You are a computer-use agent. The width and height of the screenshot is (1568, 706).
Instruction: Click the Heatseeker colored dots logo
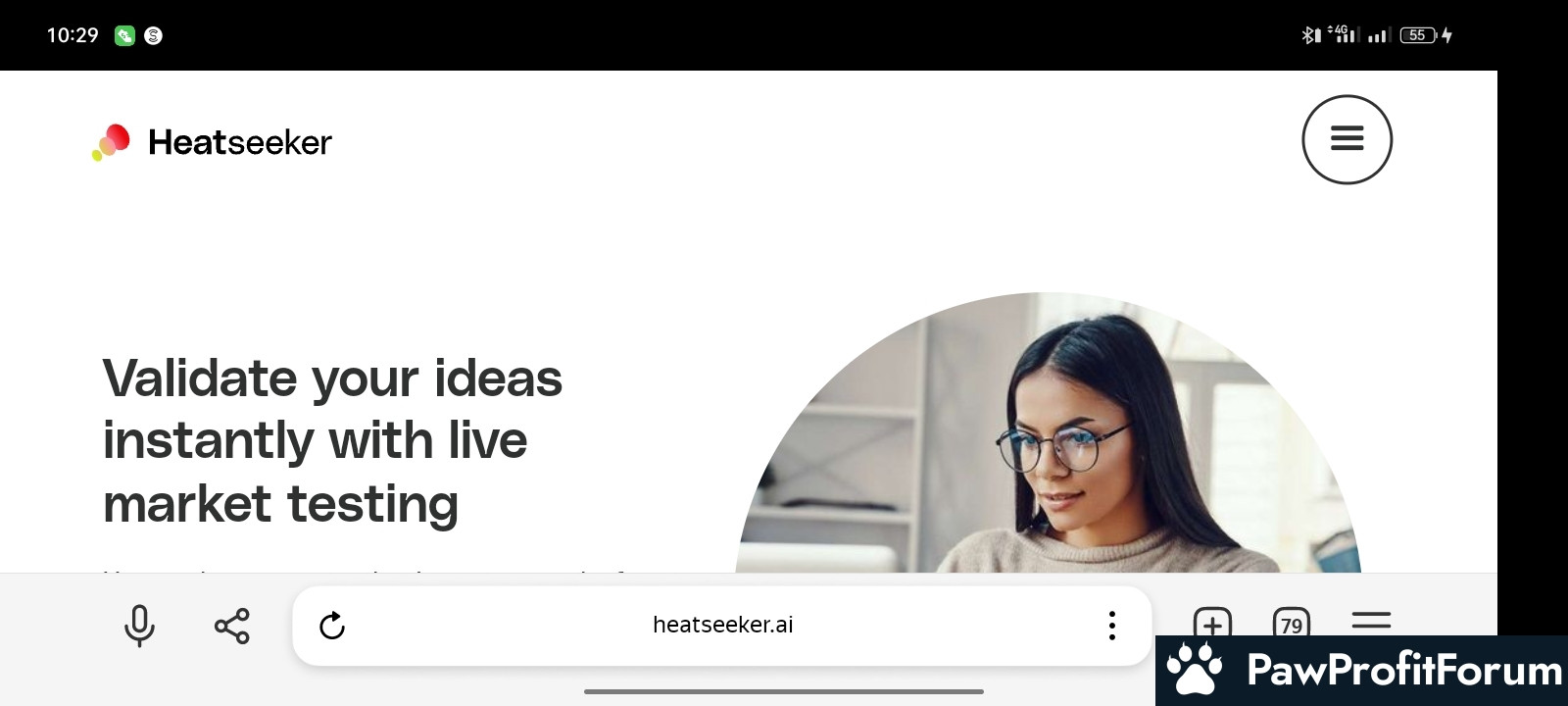pos(112,142)
